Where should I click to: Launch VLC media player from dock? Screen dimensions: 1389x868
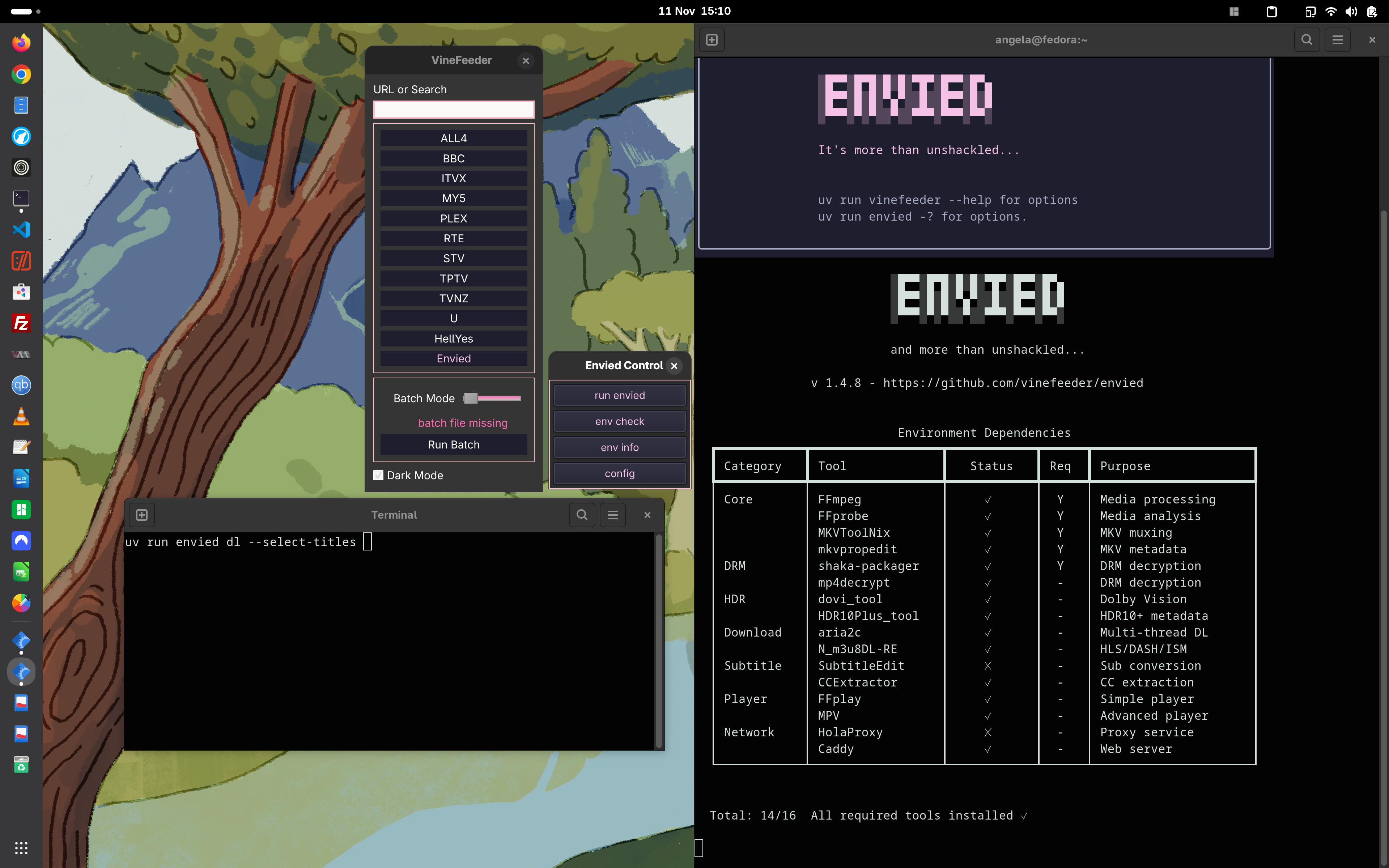[x=21, y=417]
